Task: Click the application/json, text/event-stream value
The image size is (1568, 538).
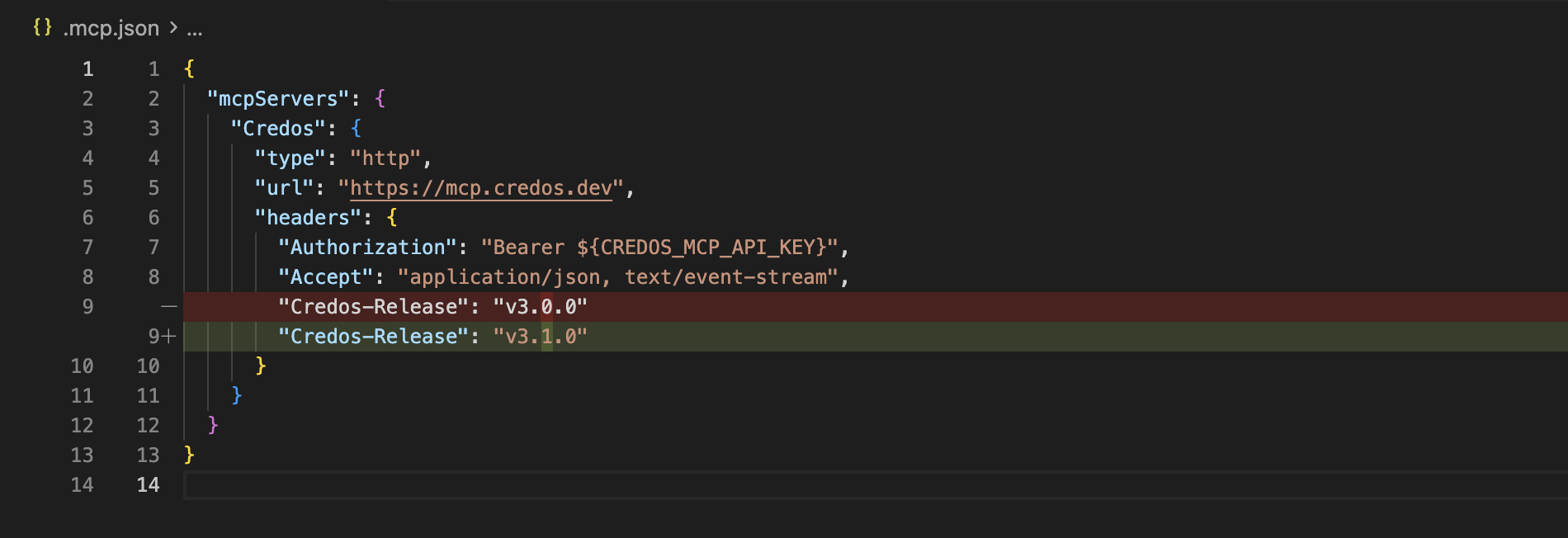Action: [619, 277]
